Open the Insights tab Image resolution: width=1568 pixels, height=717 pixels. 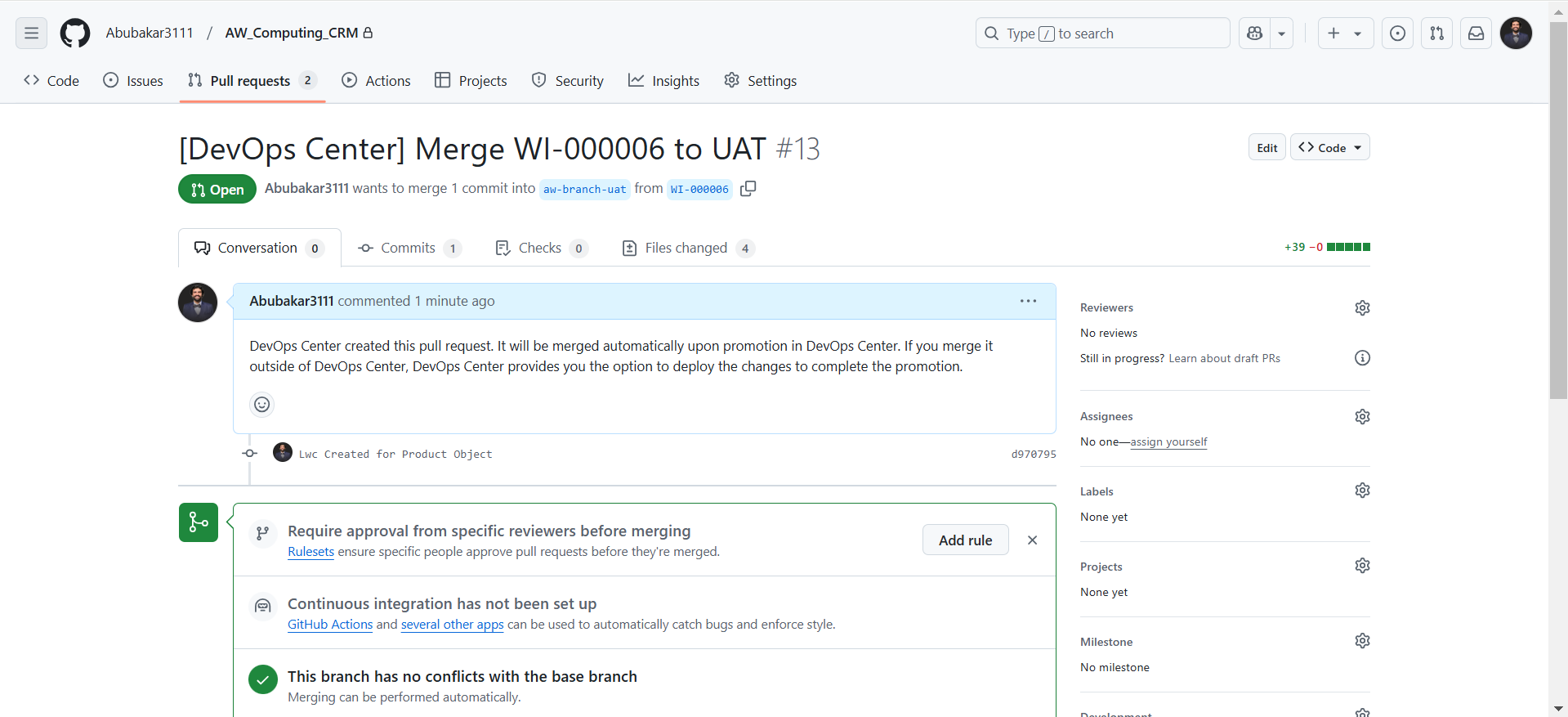point(663,80)
